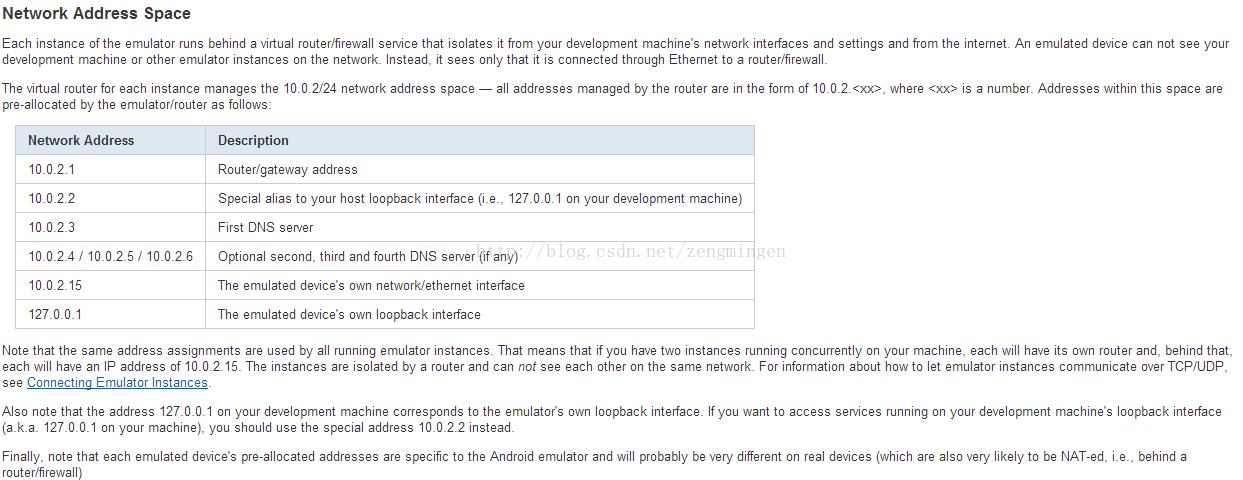Click the Special alias to host loopback description
The image size is (1243, 480).
click(x=480, y=198)
